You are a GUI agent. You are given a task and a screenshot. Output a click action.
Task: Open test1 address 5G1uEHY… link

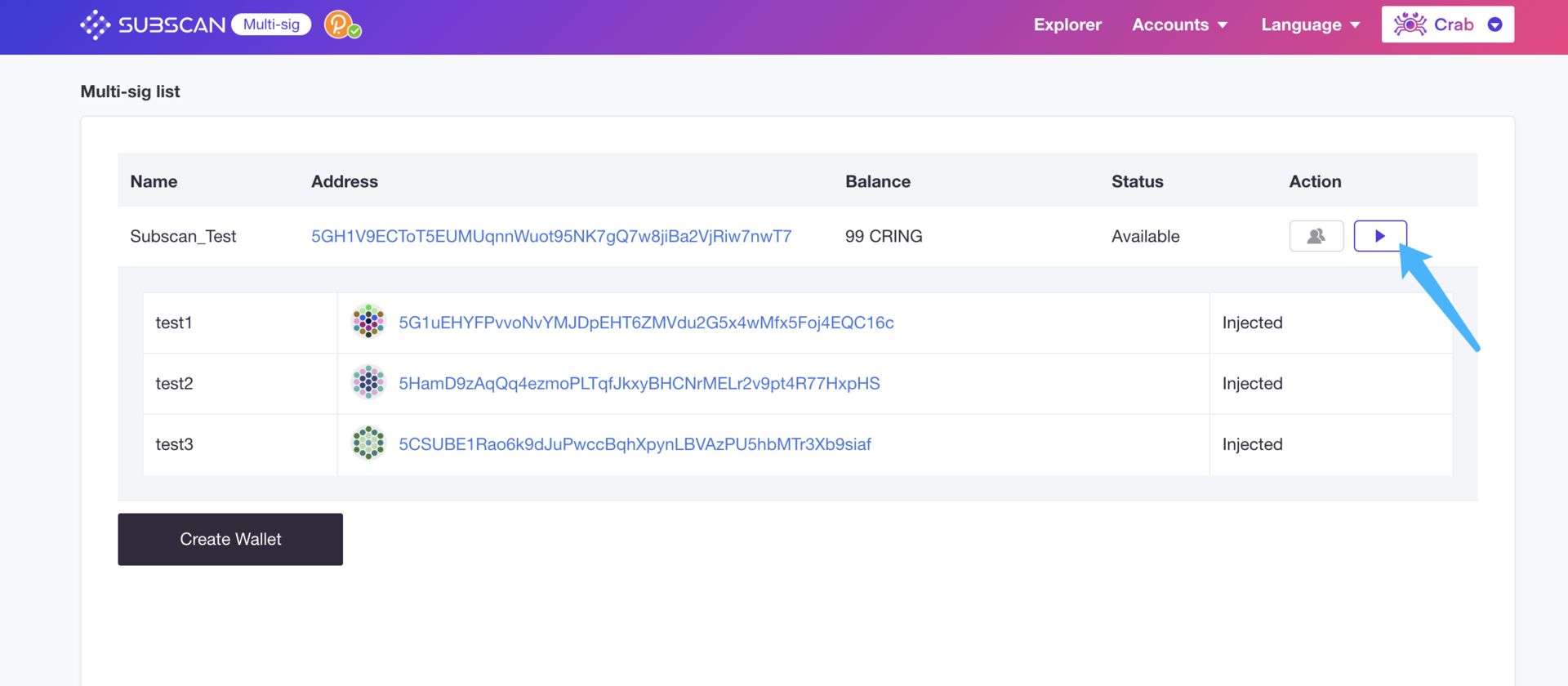pos(646,323)
